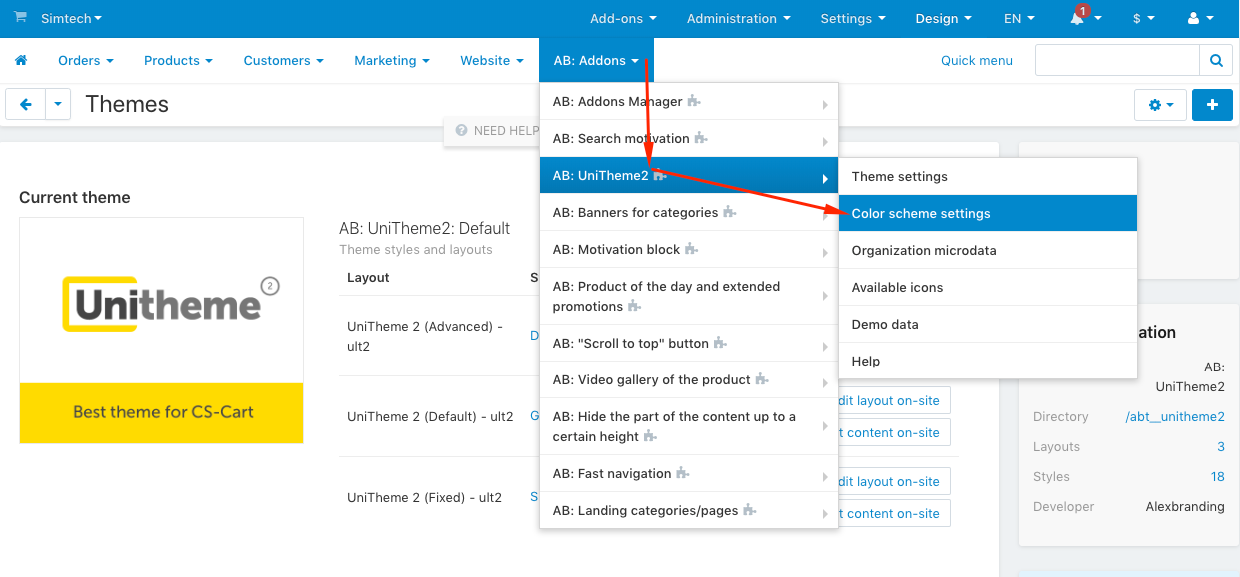Click the back arrow button

tap(26, 104)
